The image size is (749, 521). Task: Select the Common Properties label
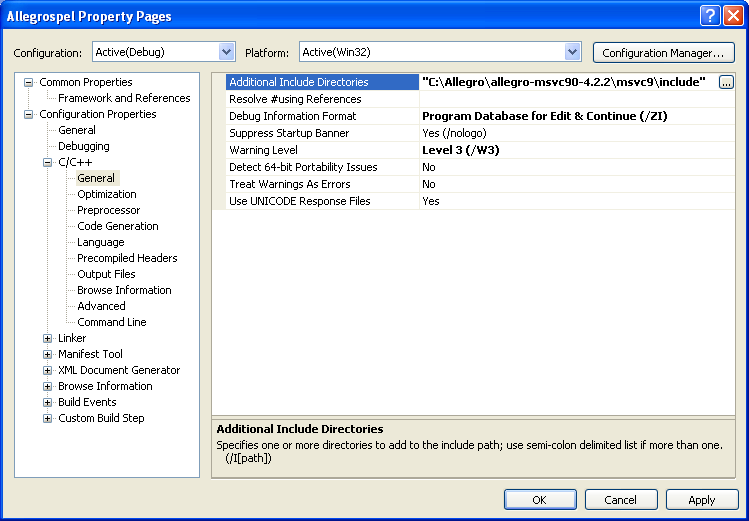pos(86,82)
